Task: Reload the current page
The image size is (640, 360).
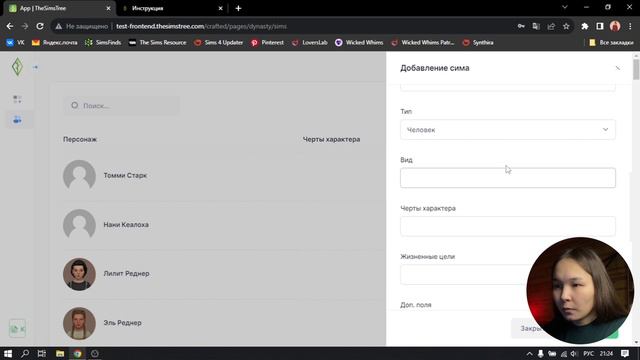Action: [40, 26]
